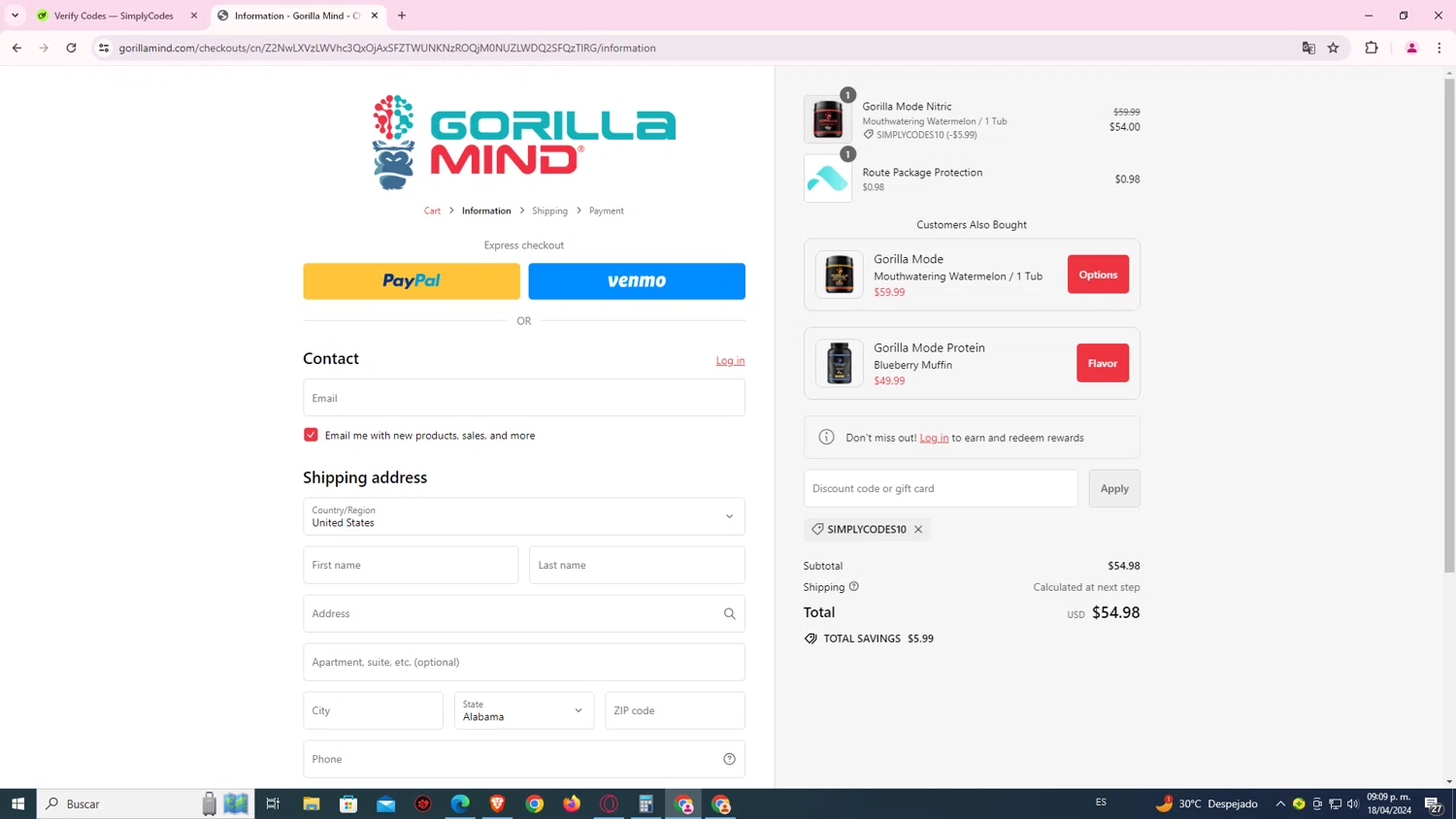Click the Discount code or gift card field
1456x819 pixels.
click(941, 488)
